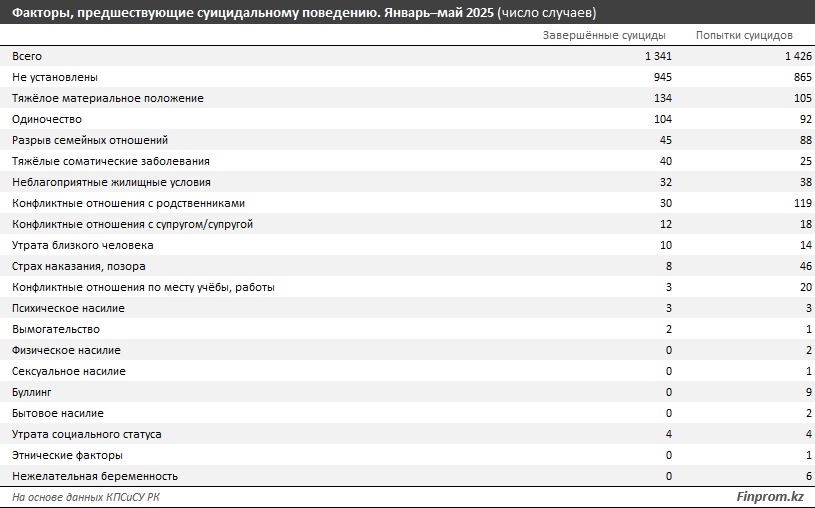Click value 30 for конфликты с родственниками
The height and width of the screenshot is (508, 815).
click(x=666, y=203)
